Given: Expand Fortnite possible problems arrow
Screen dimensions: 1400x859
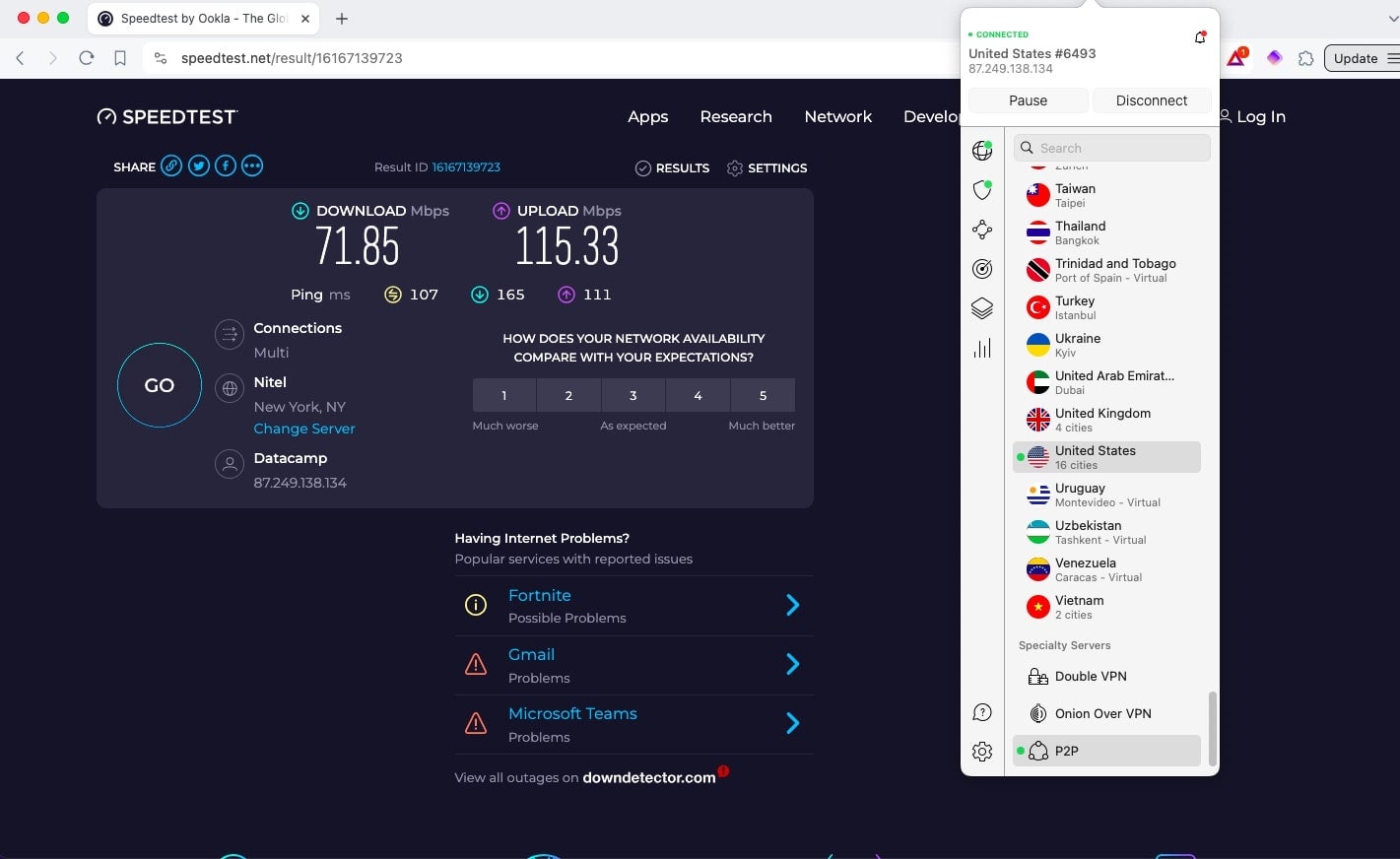Looking at the screenshot, I should (792, 605).
